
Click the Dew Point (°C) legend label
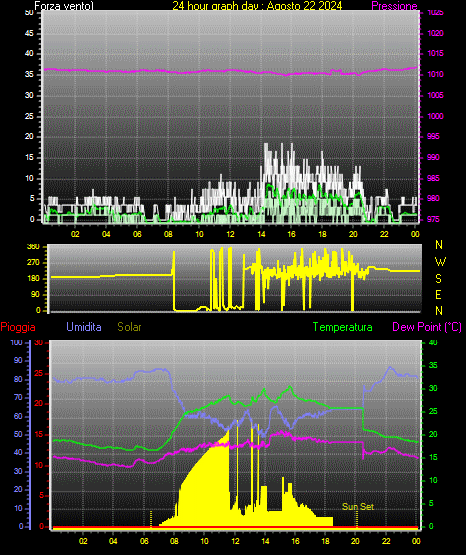point(427,327)
